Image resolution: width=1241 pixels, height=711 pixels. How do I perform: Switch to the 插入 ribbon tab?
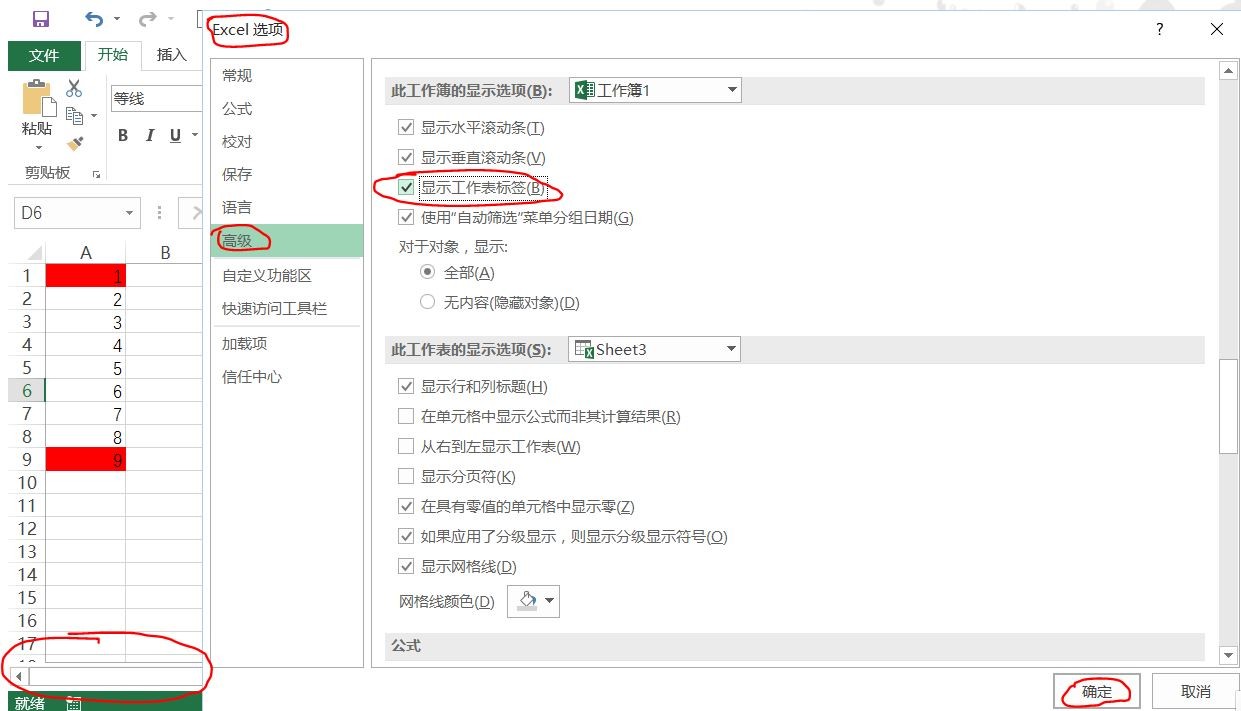[x=170, y=56]
